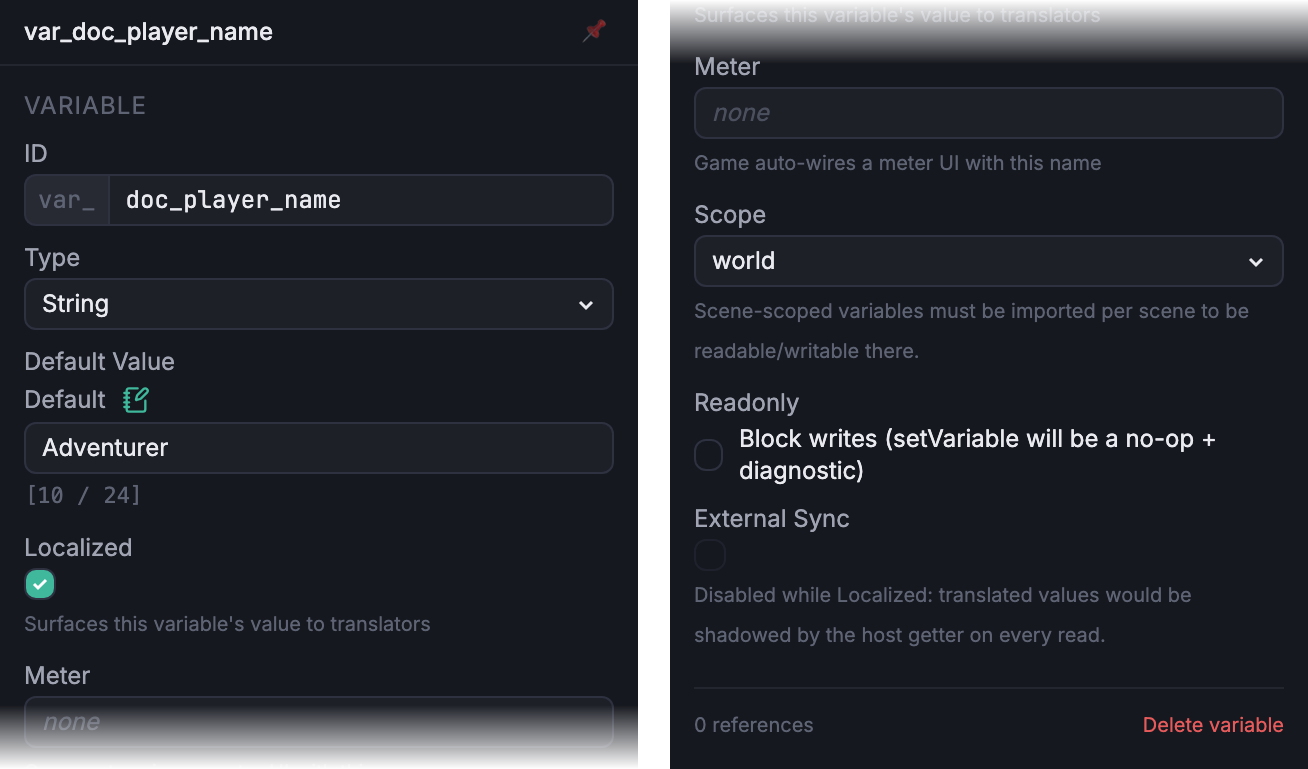
Task: Click the Default value field with Adventurer
Action: point(319,448)
